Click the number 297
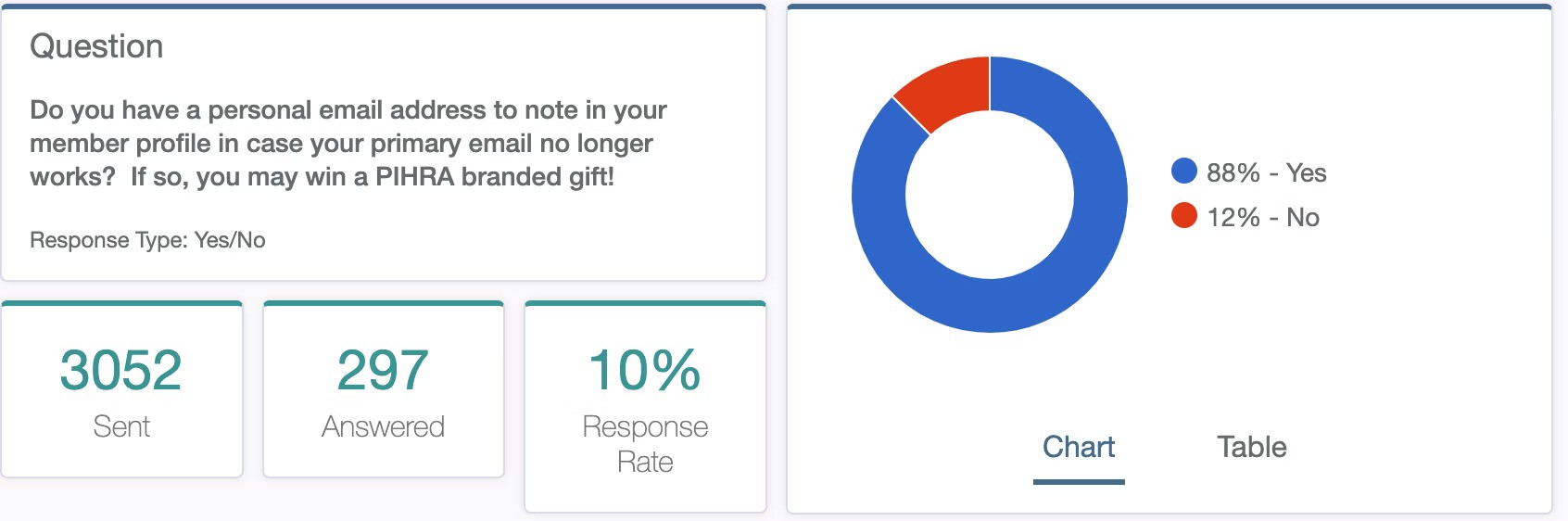 383,370
